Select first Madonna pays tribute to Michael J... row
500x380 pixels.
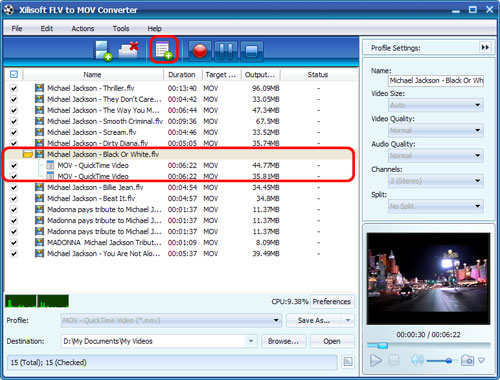click(180, 209)
